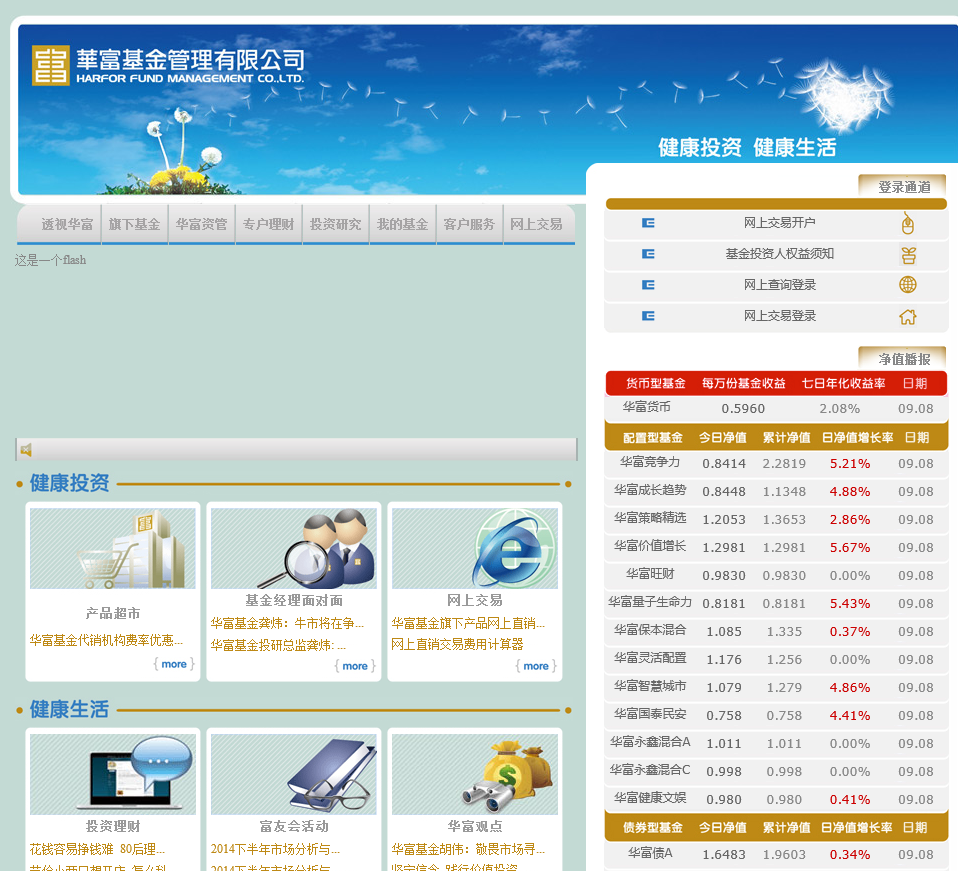The height and width of the screenshot is (871, 958).
Task: Click fund name 华富货币
Action: click(646, 407)
